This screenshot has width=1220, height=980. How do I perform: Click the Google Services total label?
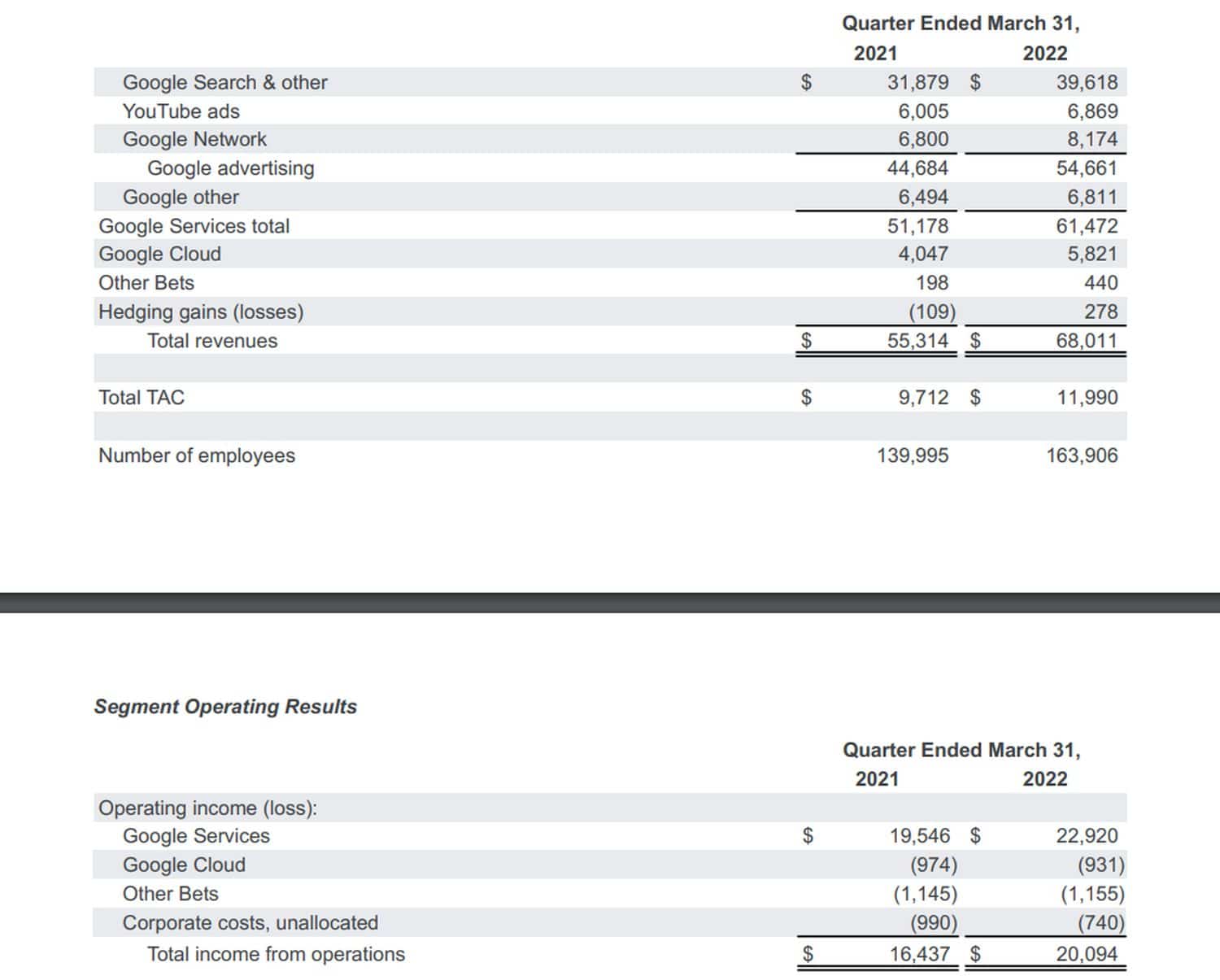194,226
